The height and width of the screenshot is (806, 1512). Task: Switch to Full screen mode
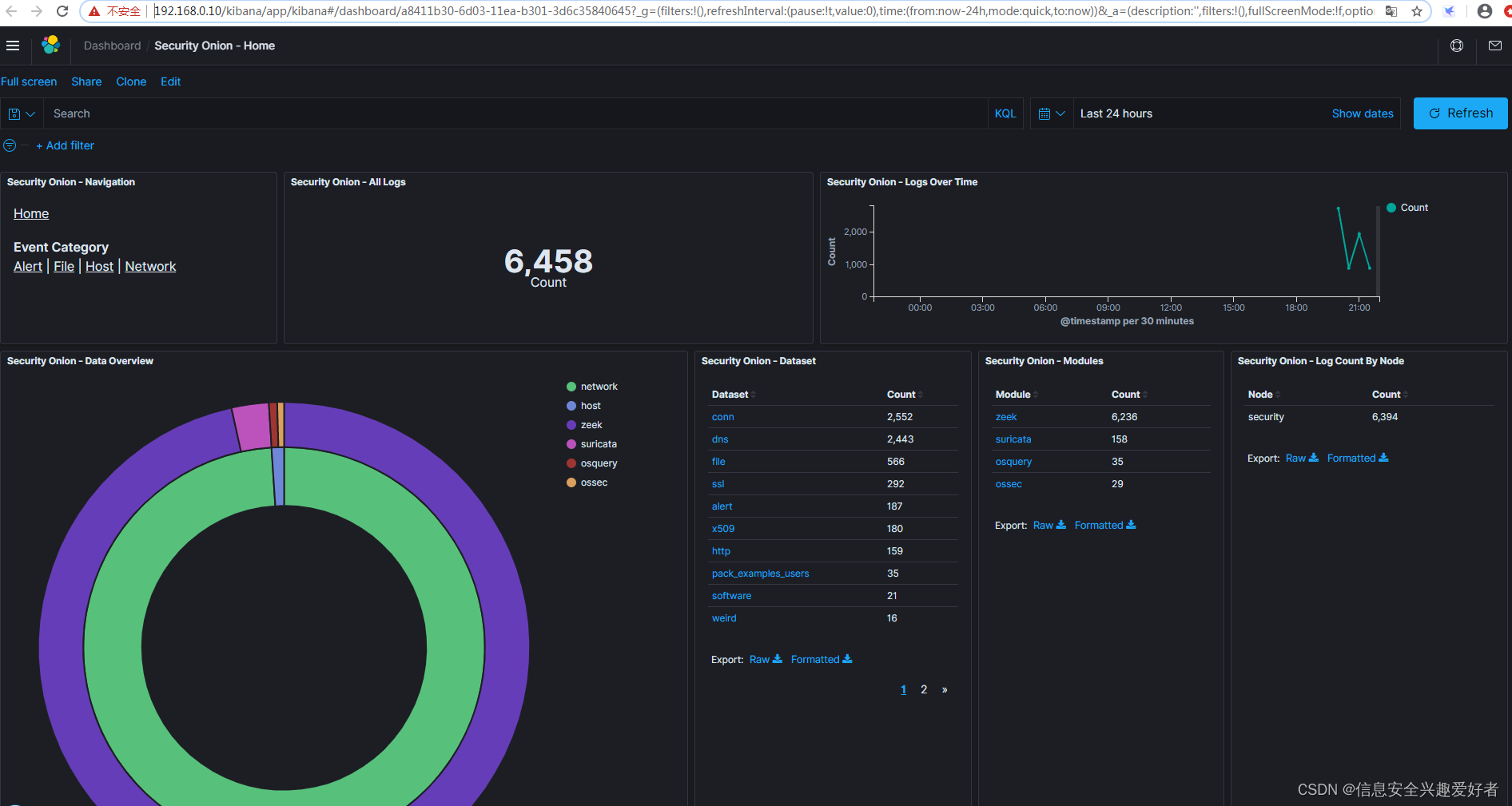(x=29, y=81)
